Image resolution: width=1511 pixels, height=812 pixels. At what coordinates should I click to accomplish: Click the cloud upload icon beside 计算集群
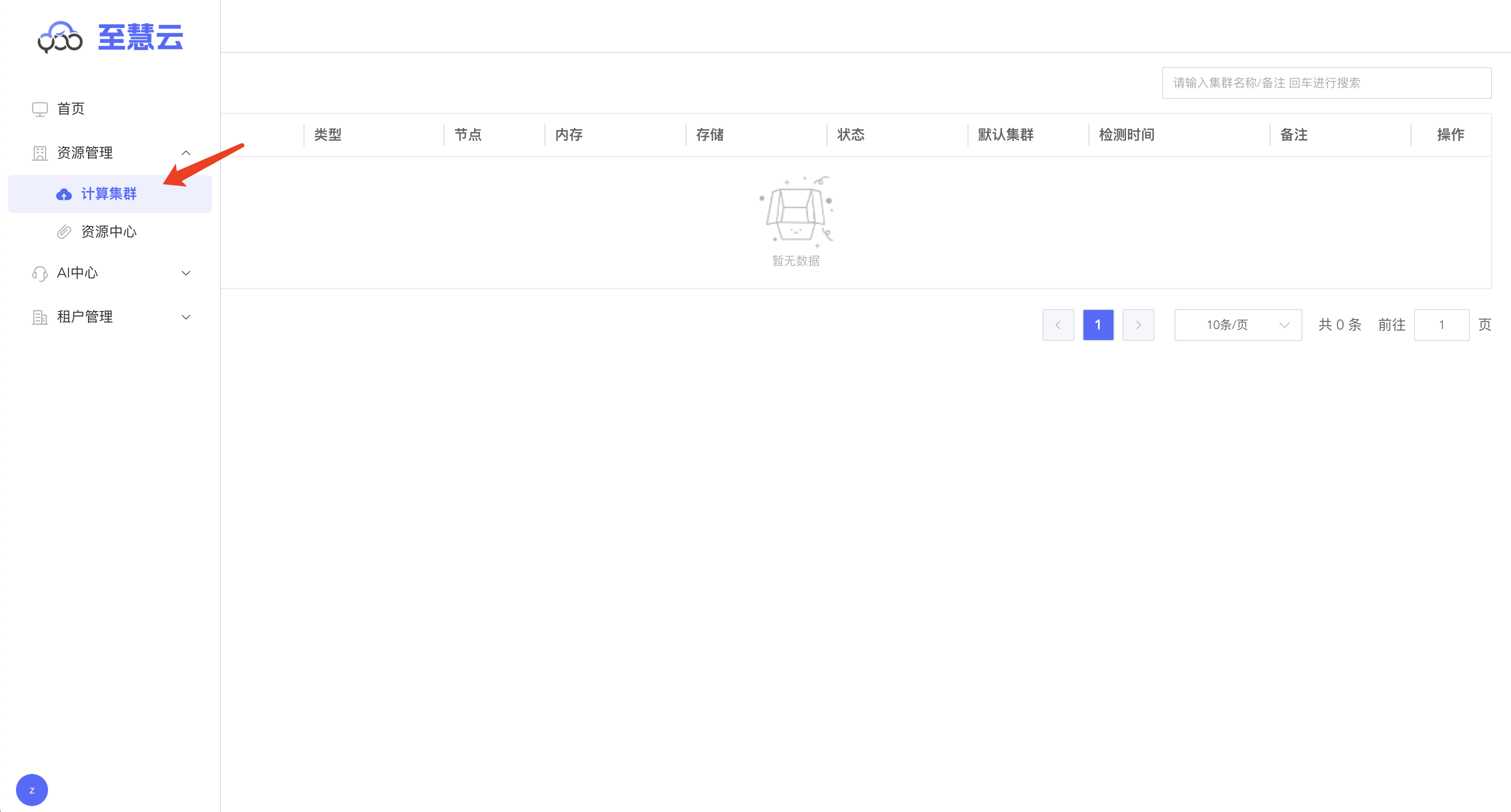(x=64, y=194)
